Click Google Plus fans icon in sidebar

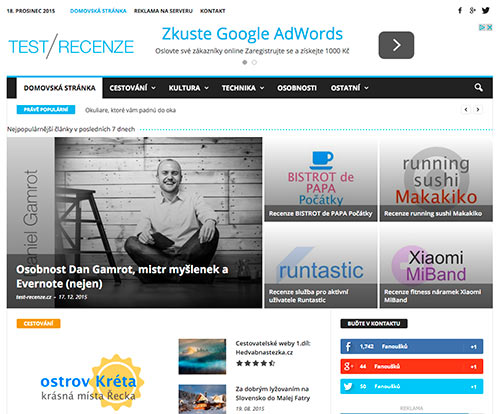pyautogui.click(x=348, y=367)
